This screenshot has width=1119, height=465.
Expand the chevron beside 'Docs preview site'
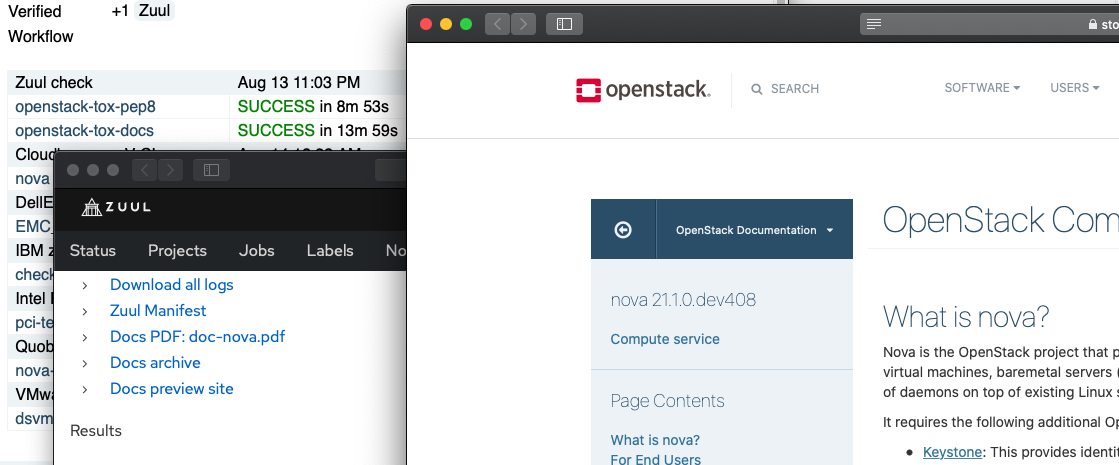85,389
